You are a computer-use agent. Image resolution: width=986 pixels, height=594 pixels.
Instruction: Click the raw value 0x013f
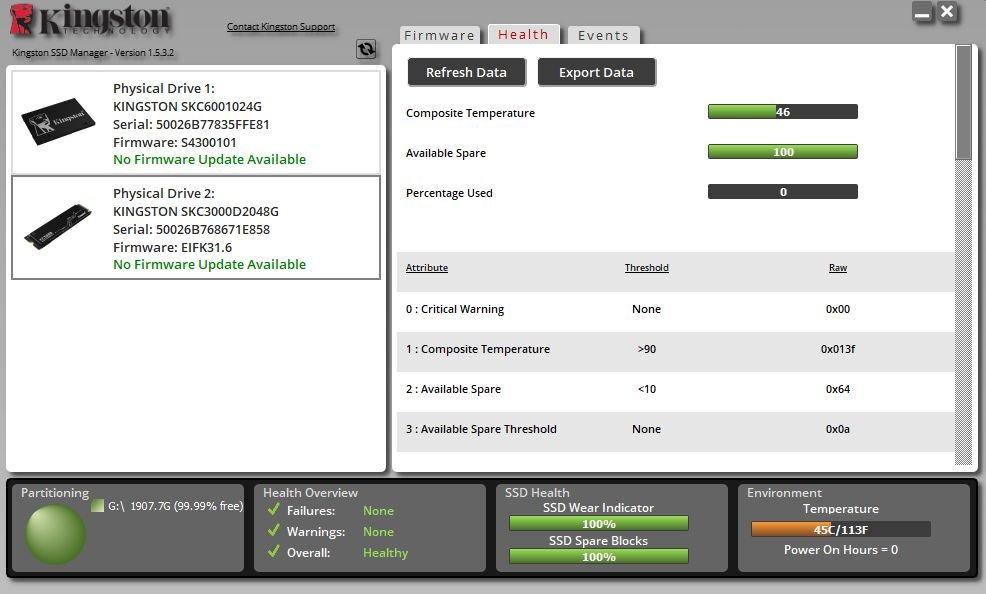click(838, 349)
